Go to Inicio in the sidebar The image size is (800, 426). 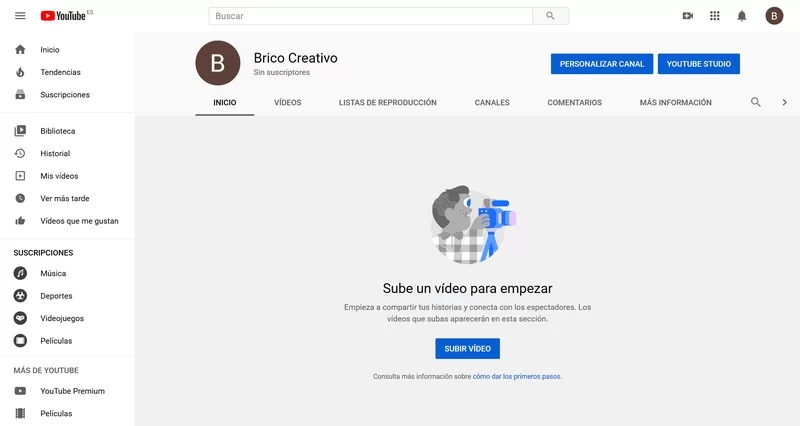pyautogui.click(x=67, y=49)
